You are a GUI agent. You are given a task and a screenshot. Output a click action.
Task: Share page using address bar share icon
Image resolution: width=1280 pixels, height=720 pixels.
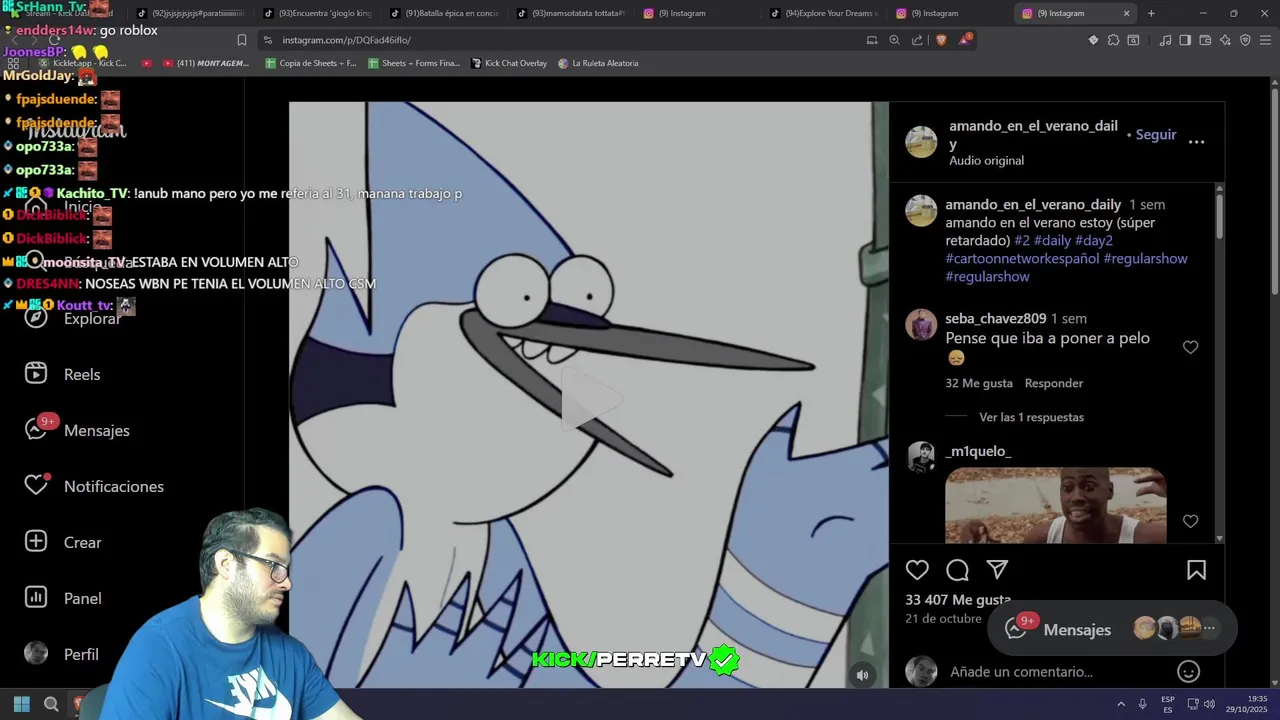(x=917, y=40)
